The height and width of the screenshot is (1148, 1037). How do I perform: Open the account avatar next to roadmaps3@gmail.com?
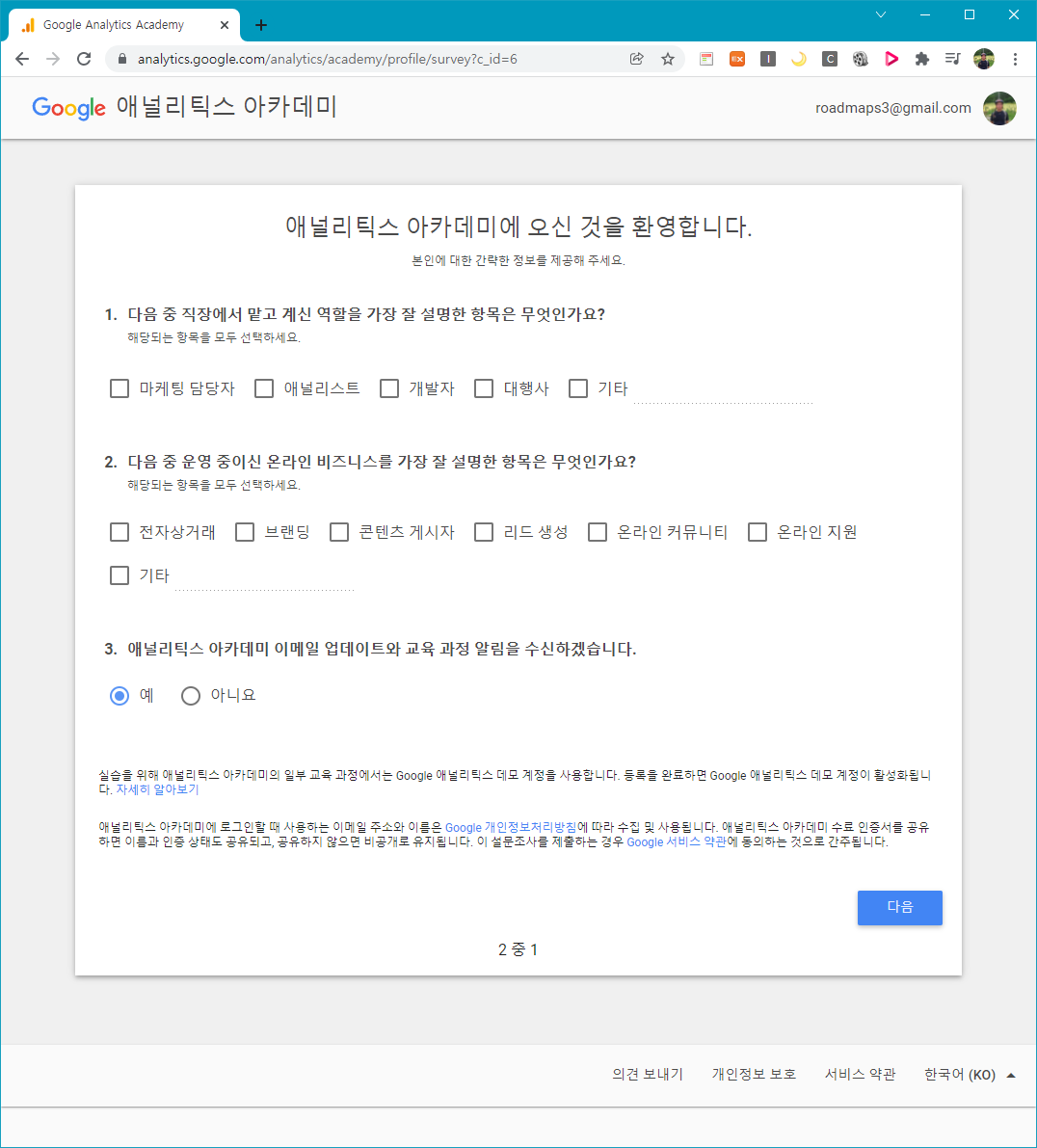[999, 108]
